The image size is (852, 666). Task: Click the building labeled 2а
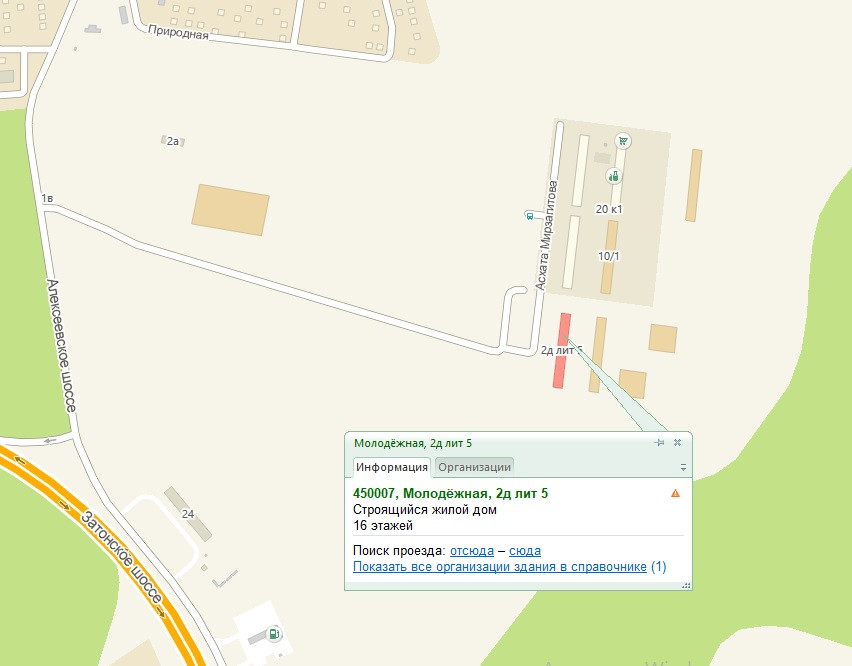coord(173,141)
